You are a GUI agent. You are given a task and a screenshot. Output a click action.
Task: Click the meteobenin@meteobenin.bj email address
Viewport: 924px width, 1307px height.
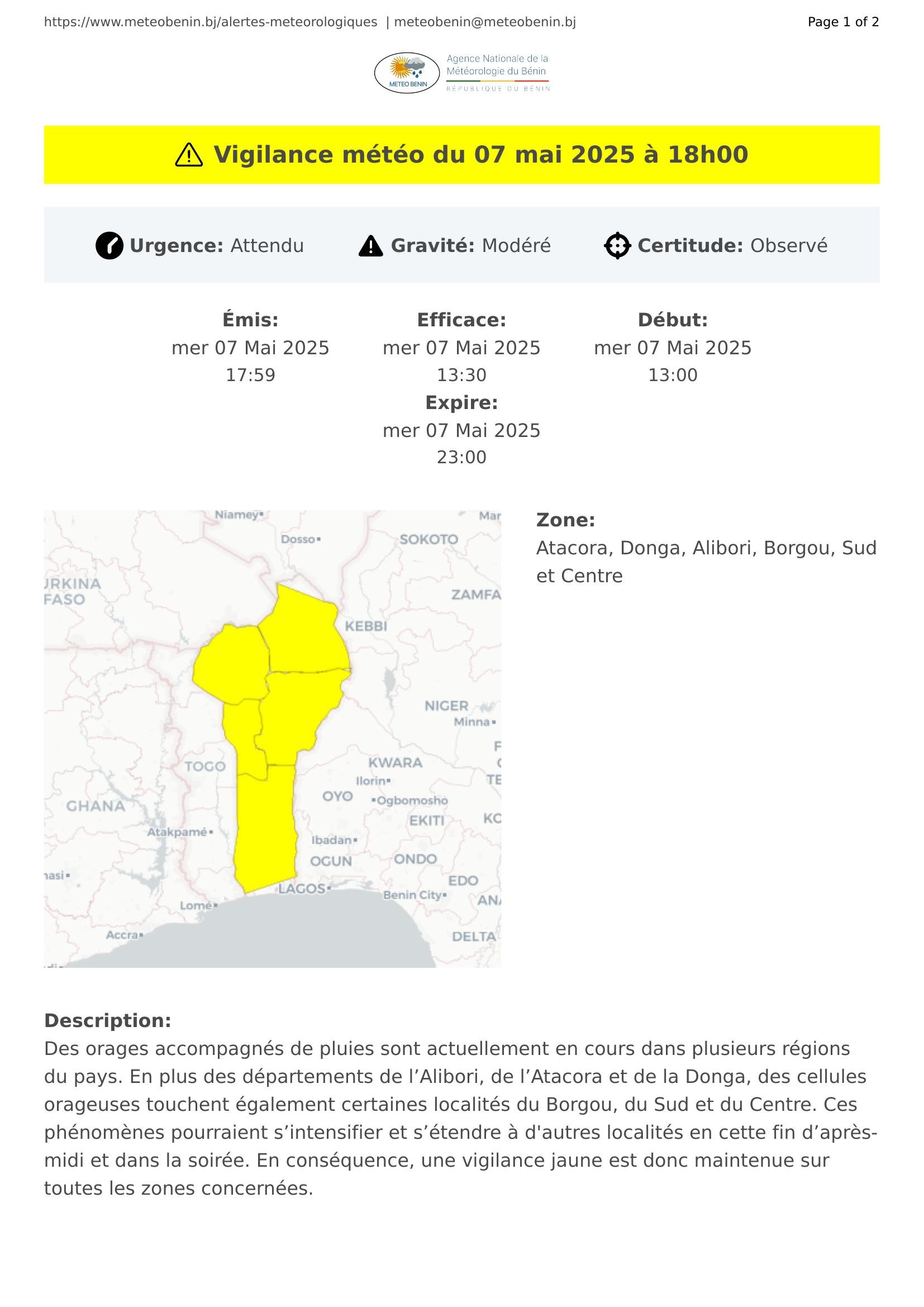coord(485,22)
